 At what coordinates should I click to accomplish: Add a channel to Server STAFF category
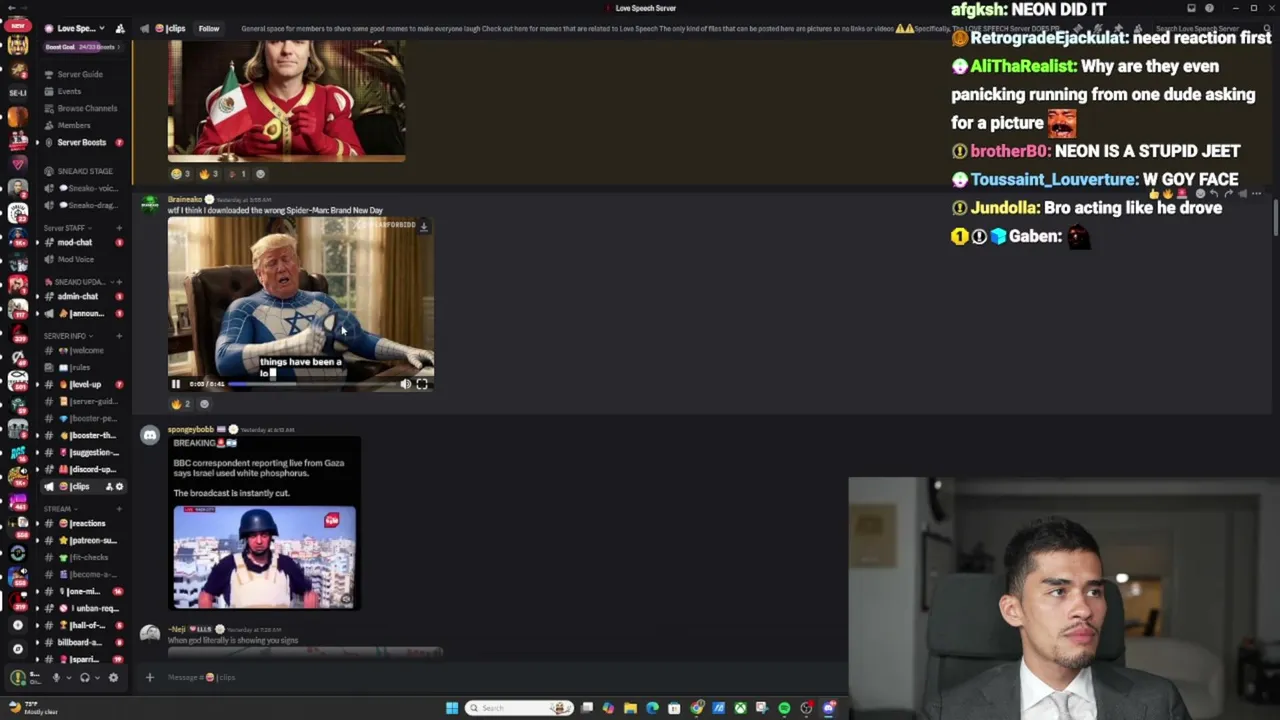point(119,228)
